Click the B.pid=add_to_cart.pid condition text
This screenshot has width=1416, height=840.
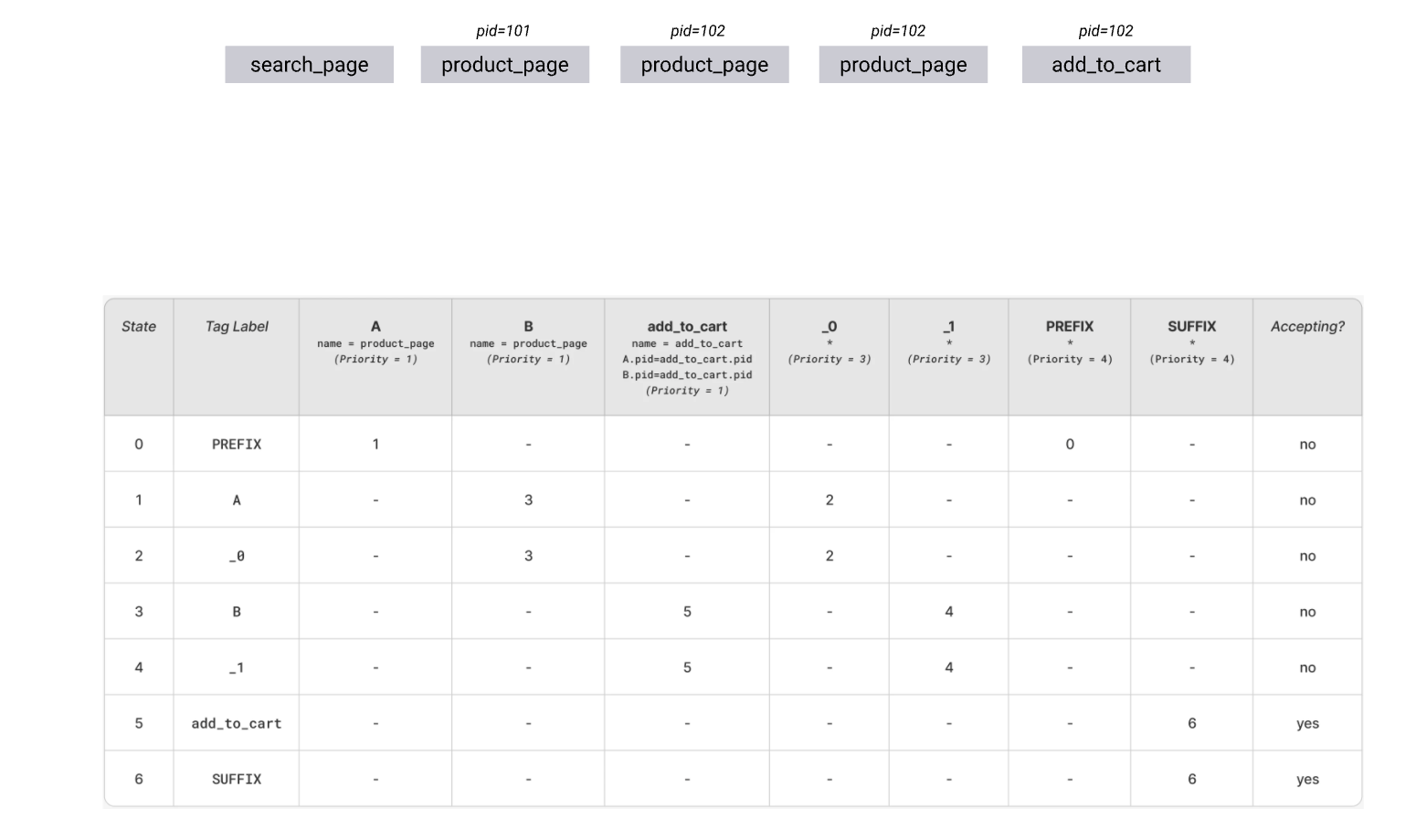[x=687, y=374]
